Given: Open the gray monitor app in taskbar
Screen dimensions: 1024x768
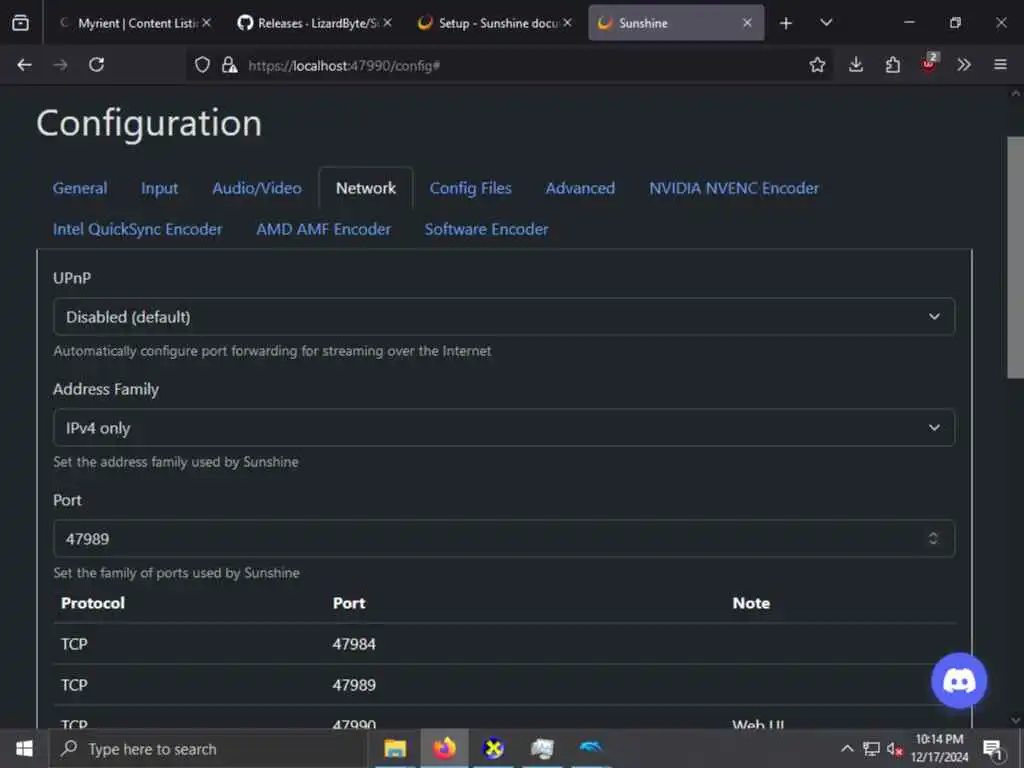Looking at the screenshot, I should (542, 748).
